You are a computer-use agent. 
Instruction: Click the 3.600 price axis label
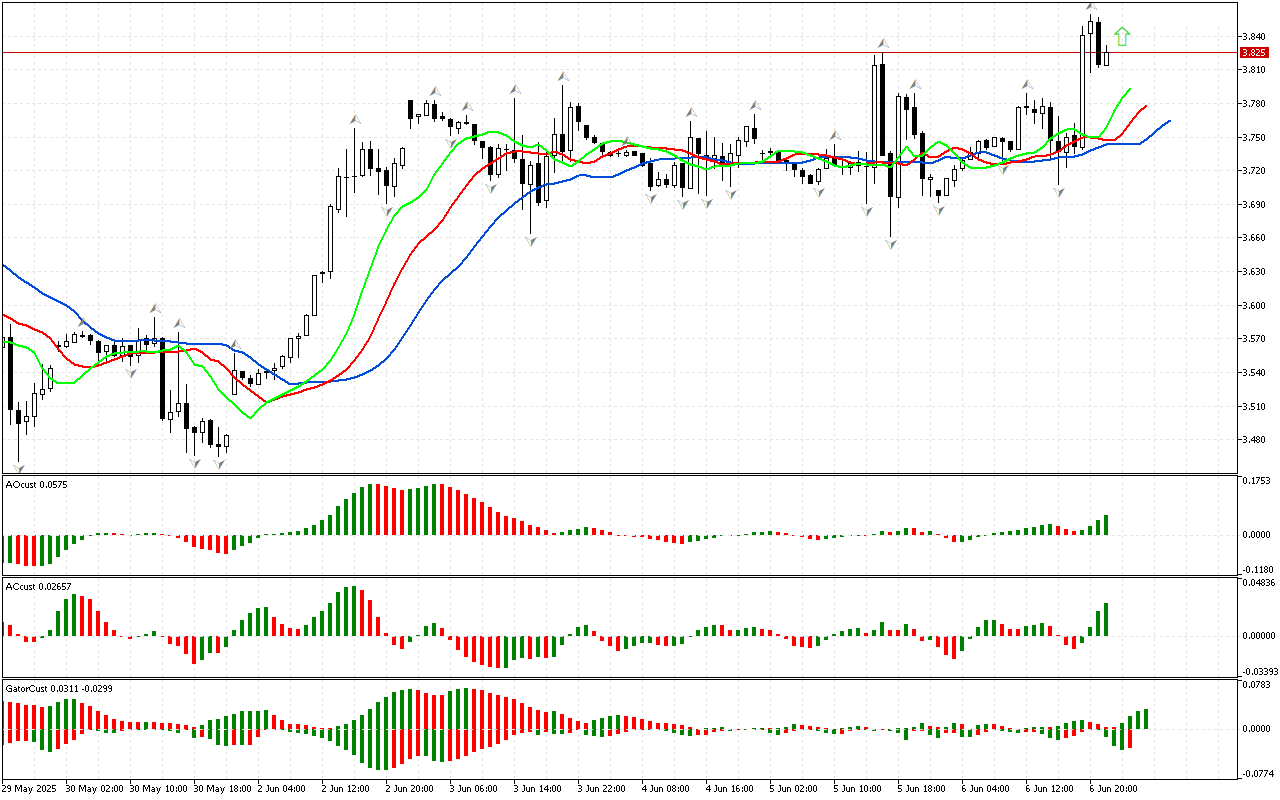[1253, 305]
